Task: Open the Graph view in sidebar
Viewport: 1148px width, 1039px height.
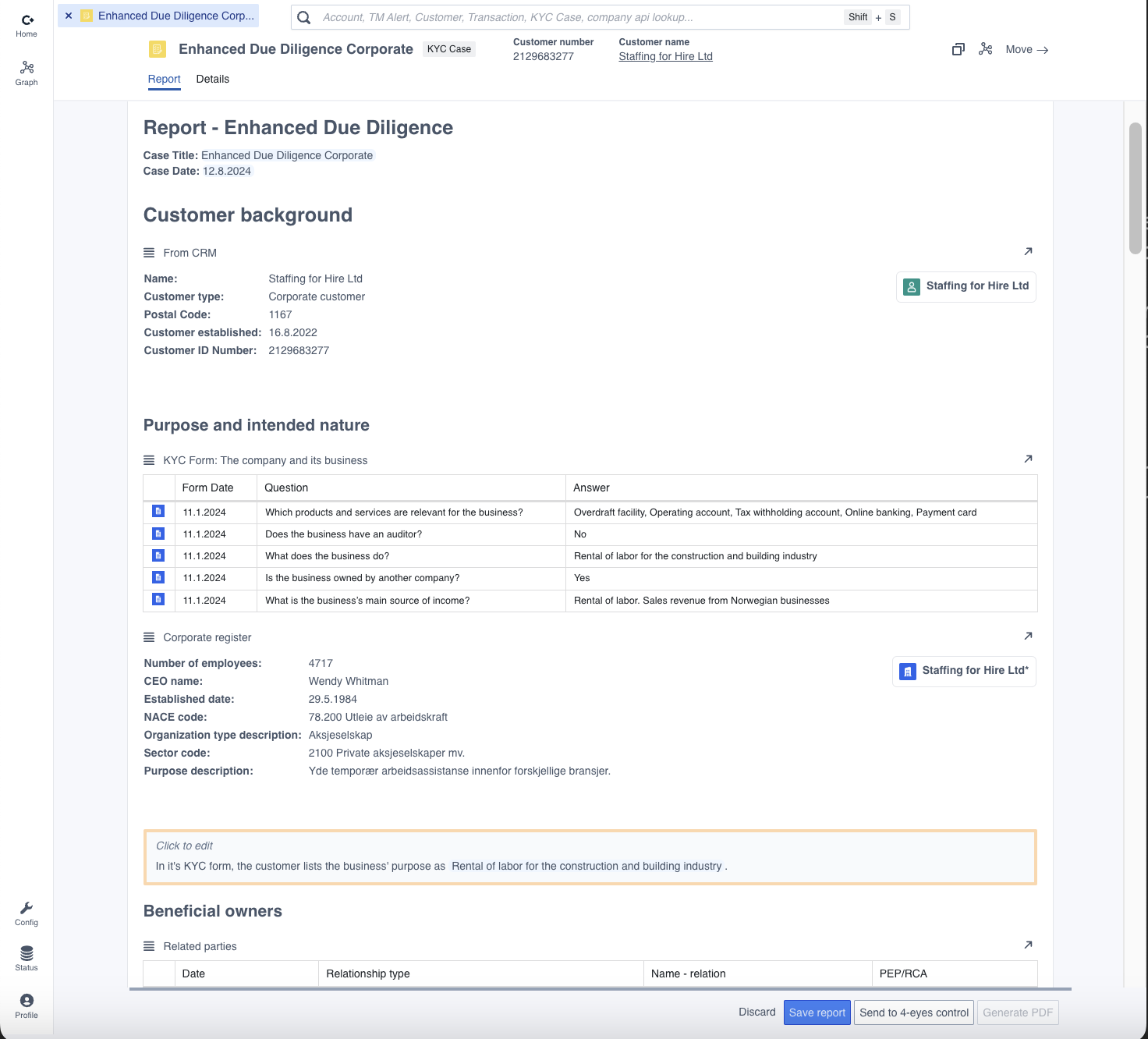Action: tap(27, 73)
